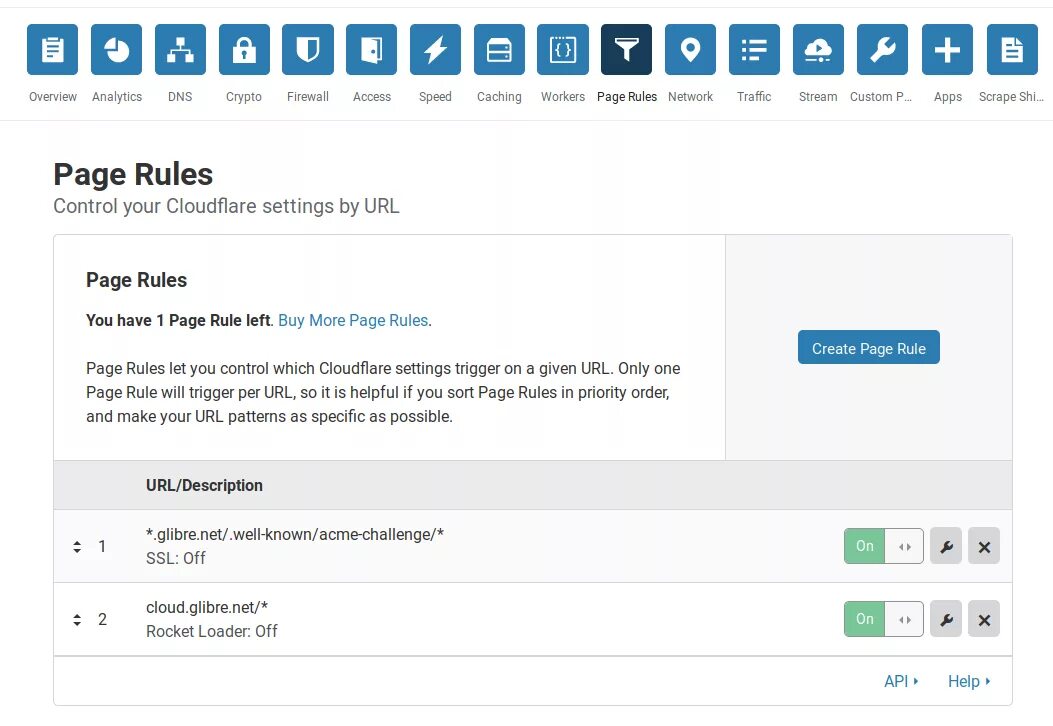
Task: Open the Caching drive icon
Action: pyautogui.click(x=499, y=50)
